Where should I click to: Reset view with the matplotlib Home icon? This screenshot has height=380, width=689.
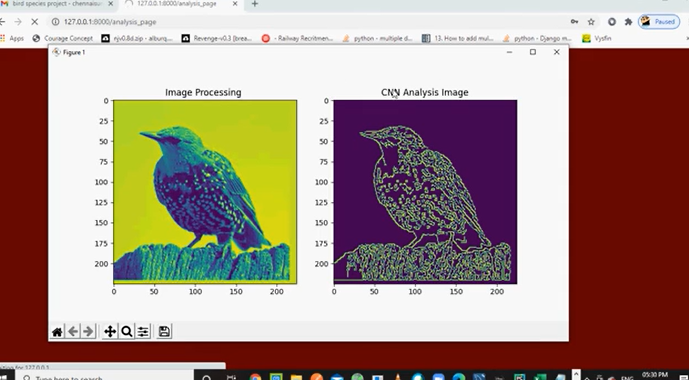coord(57,332)
